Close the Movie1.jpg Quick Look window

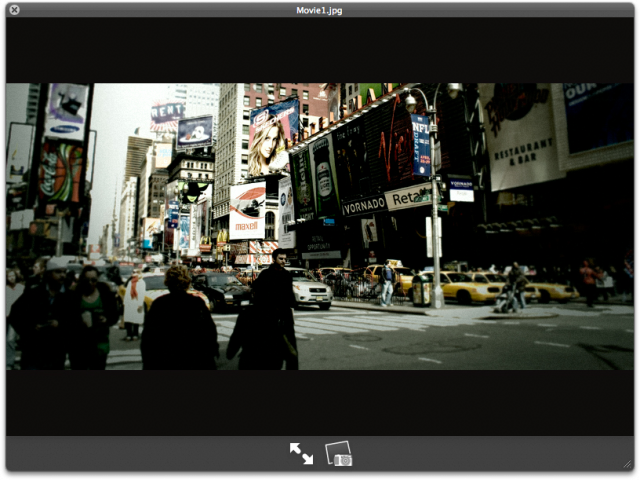pyautogui.click(x=14, y=10)
